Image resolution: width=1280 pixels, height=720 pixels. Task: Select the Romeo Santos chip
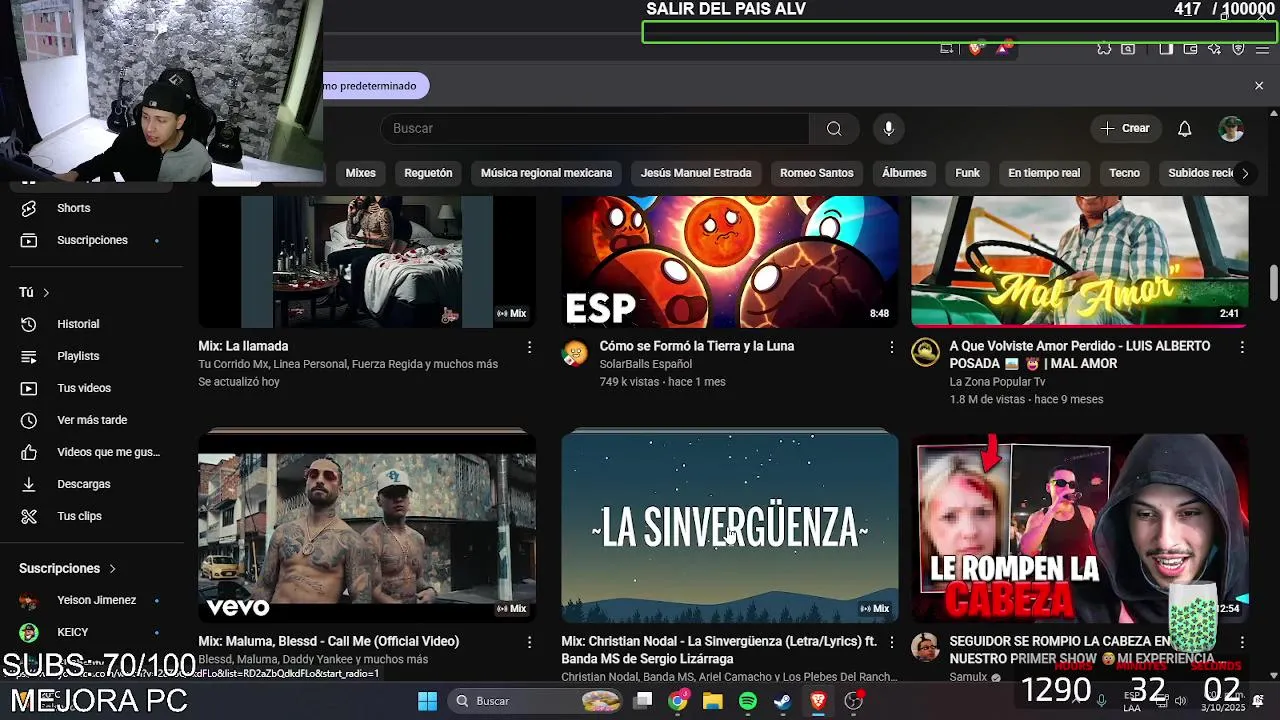tap(816, 173)
